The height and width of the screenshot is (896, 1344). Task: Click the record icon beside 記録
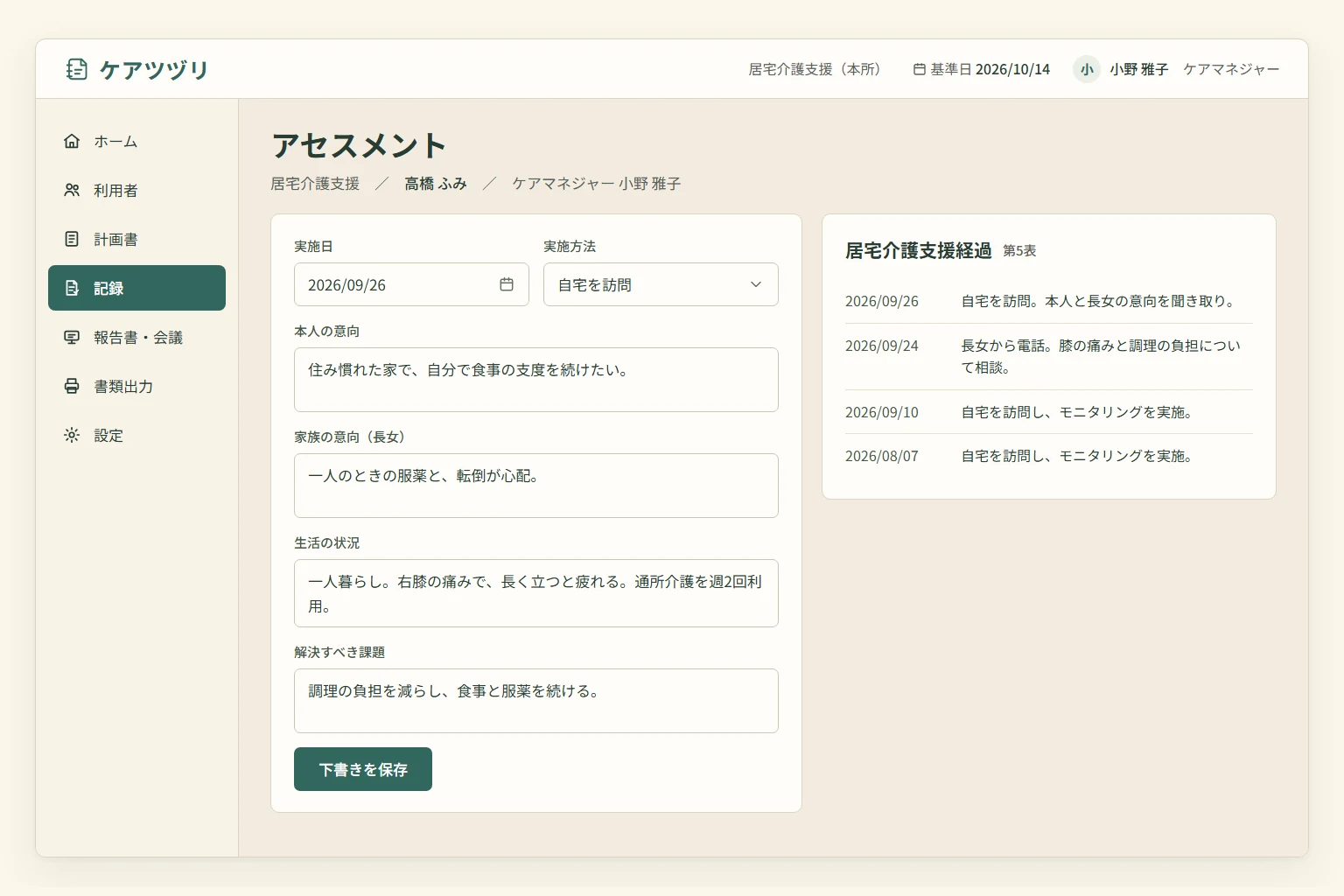tap(72, 288)
